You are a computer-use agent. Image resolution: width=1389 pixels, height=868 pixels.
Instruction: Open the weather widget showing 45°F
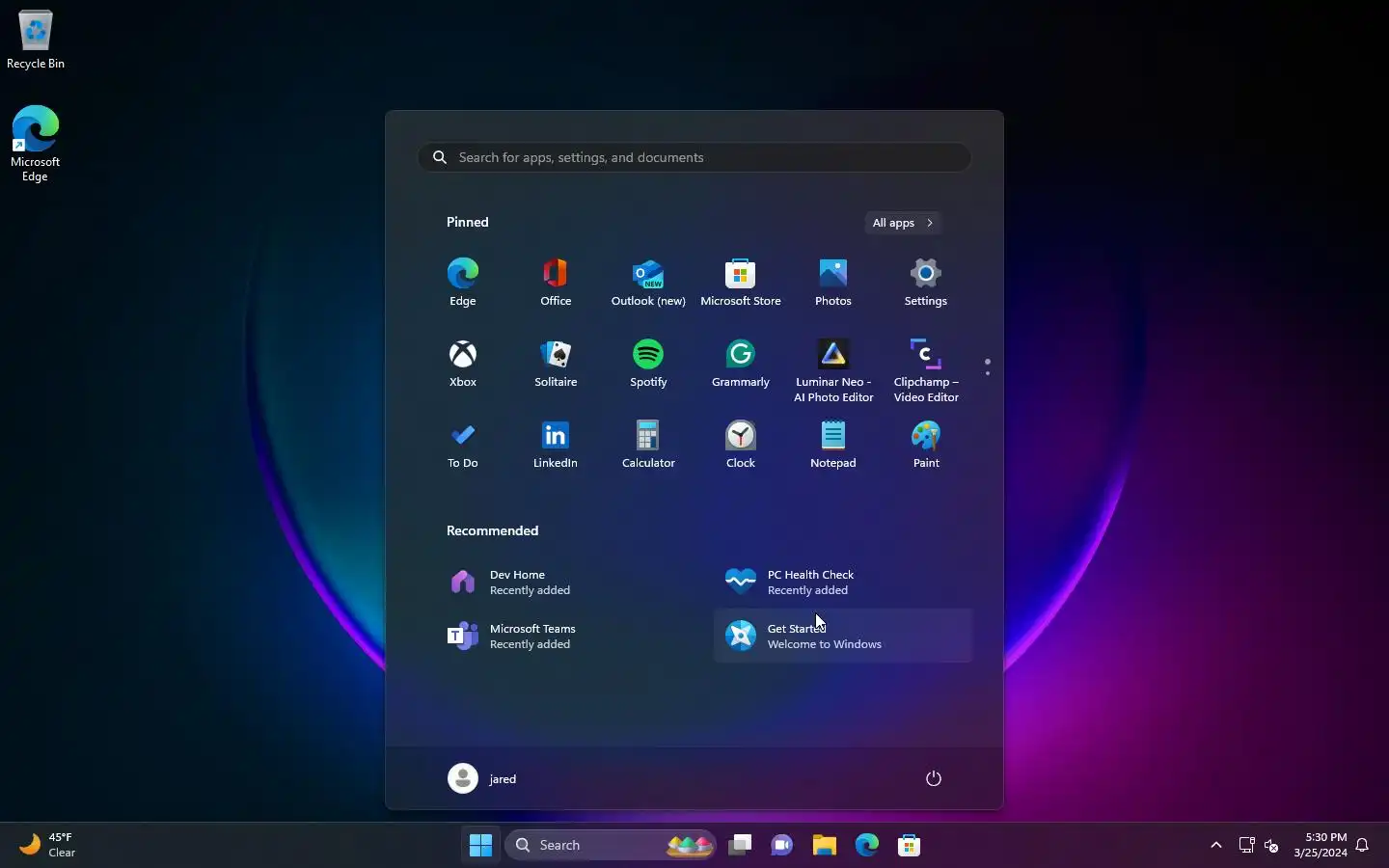click(x=48, y=845)
